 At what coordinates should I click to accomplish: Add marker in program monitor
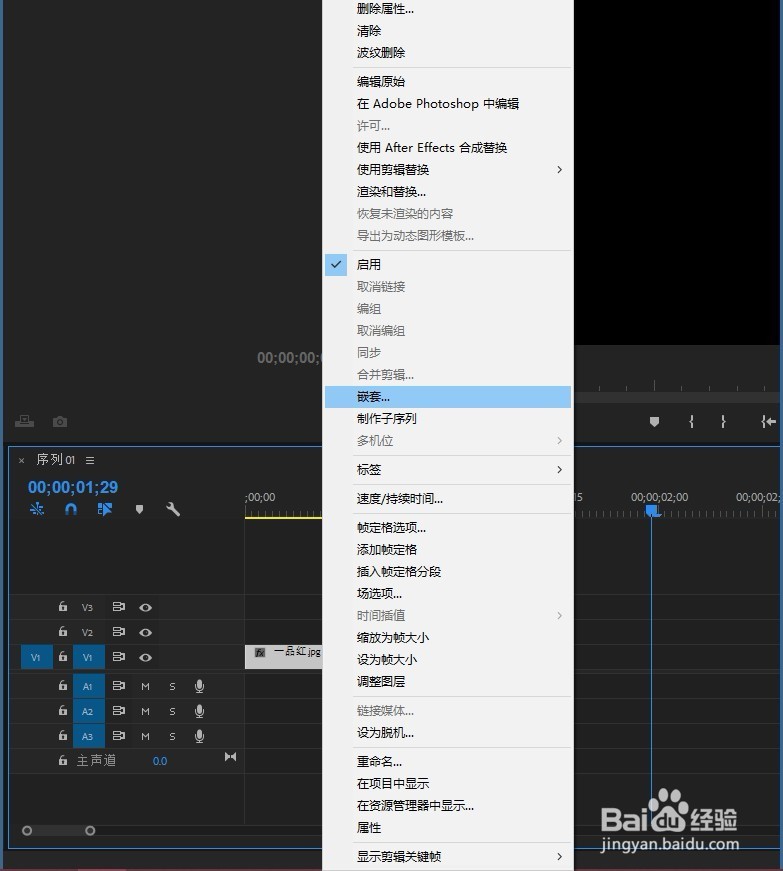coord(654,422)
